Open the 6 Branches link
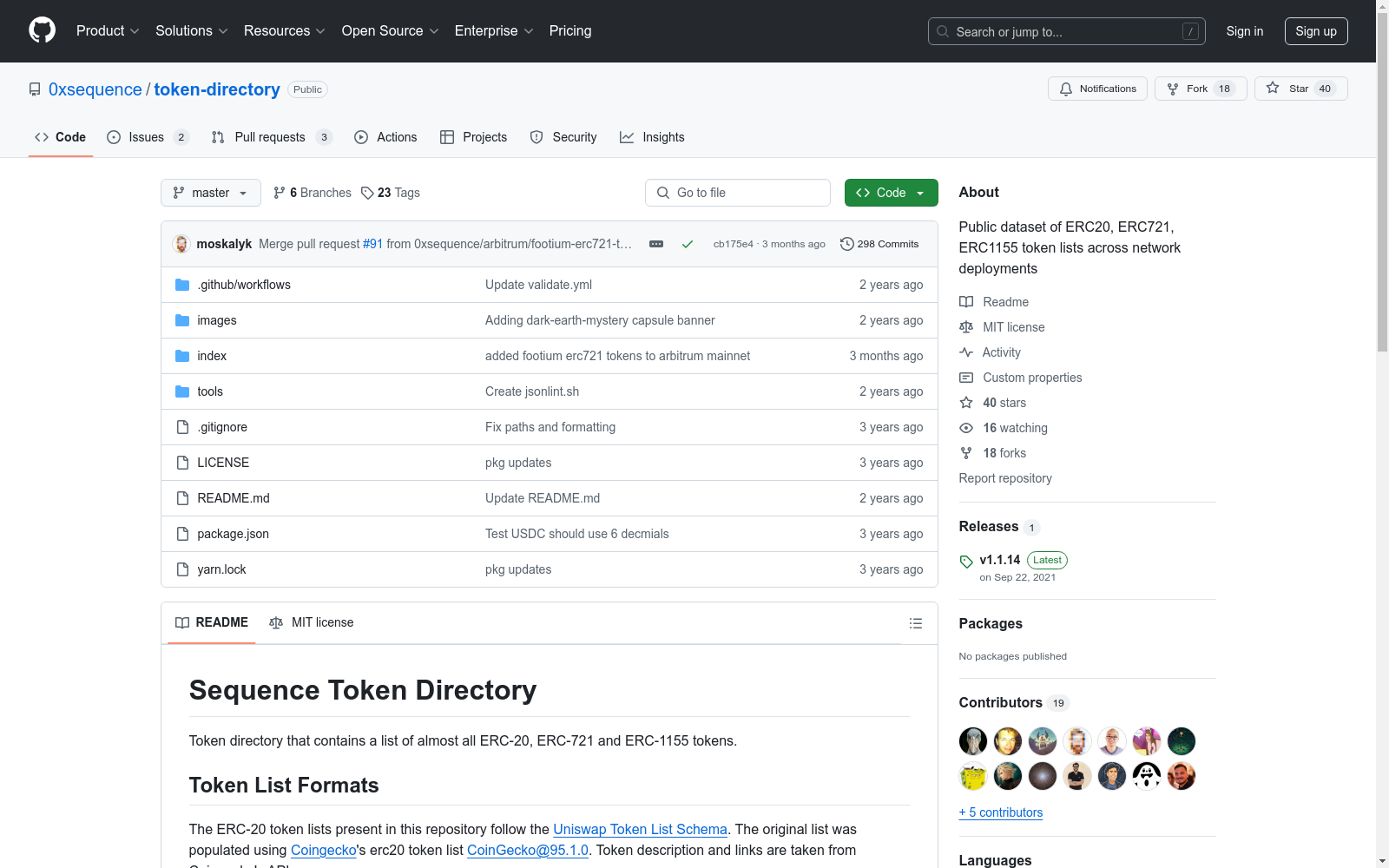The height and width of the screenshot is (868, 1389). tap(313, 193)
